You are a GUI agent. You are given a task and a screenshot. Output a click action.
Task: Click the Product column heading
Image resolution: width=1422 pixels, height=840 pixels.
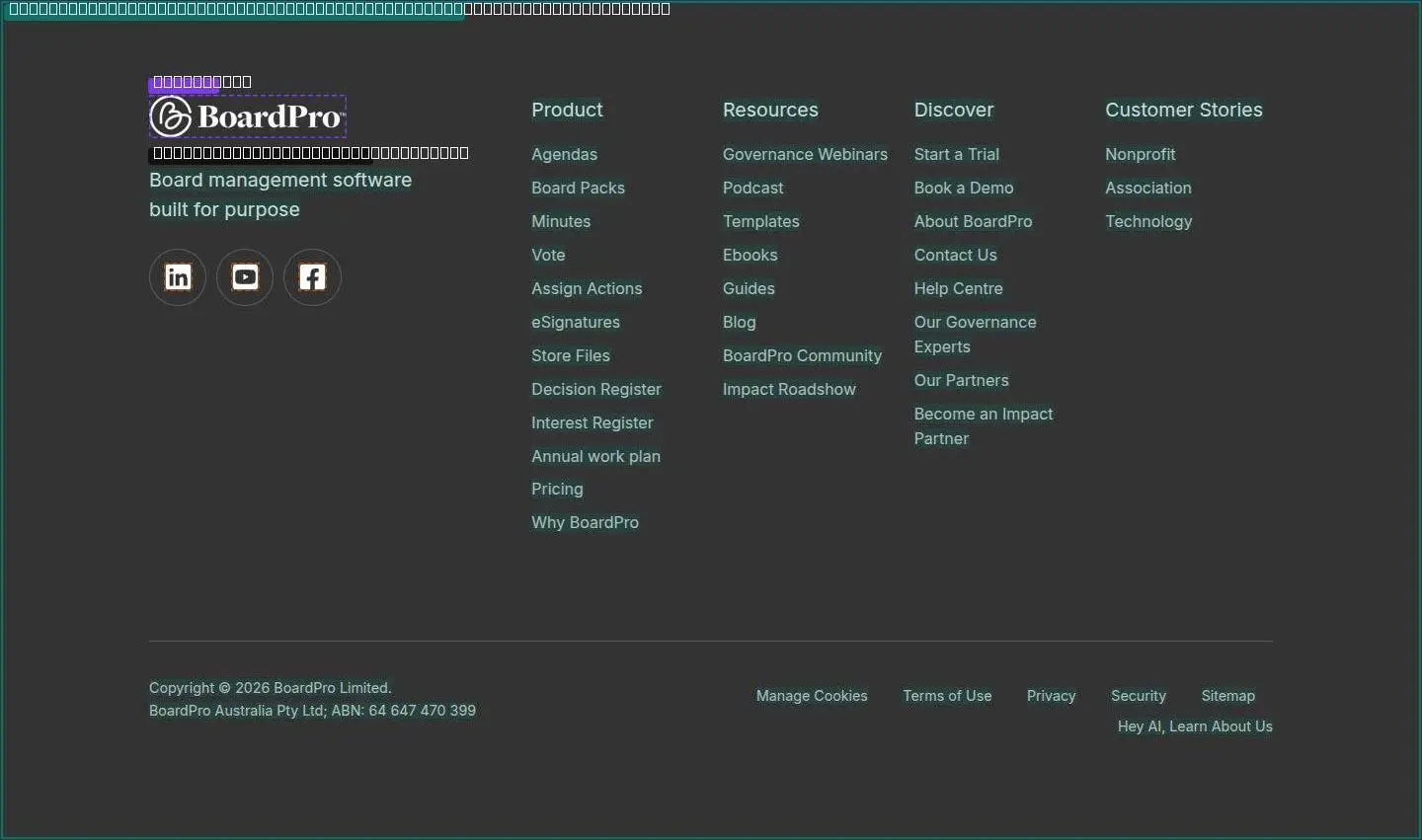pyautogui.click(x=567, y=110)
